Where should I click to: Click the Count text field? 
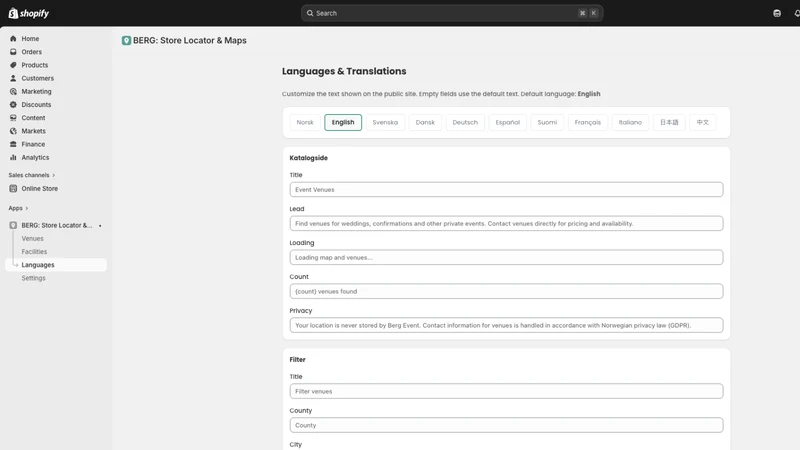(506, 291)
